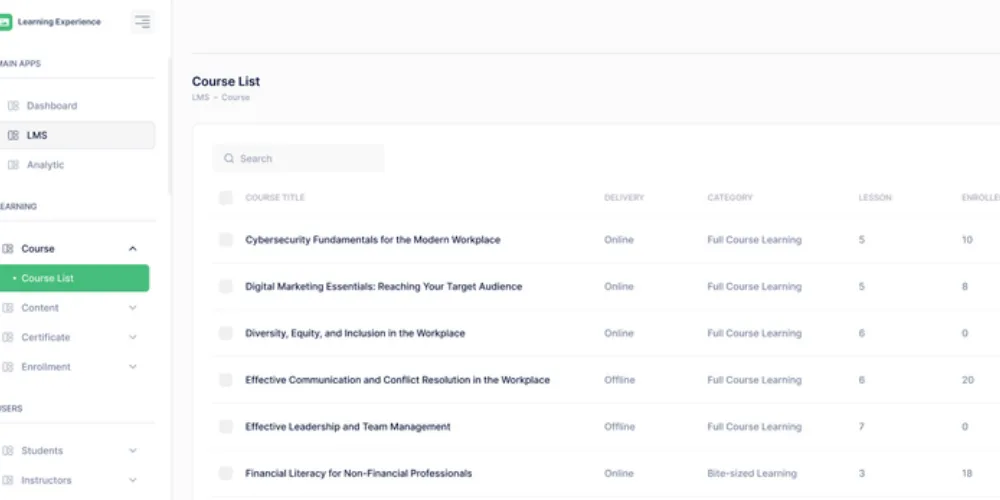Sort by the Course Title column header
This screenshot has width=1000, height=500.
275,198
